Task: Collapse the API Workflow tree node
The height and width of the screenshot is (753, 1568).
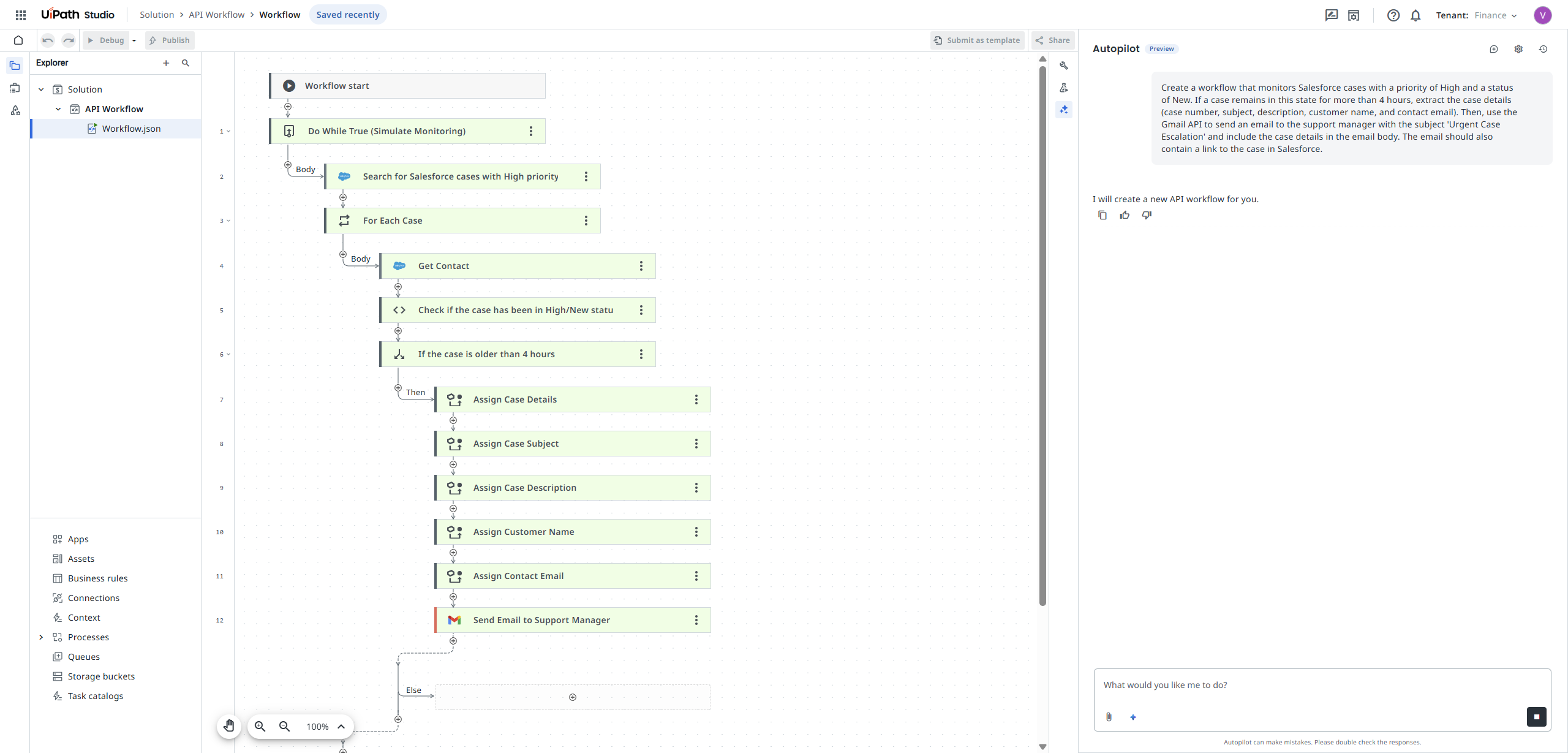Action: [58, 109]
